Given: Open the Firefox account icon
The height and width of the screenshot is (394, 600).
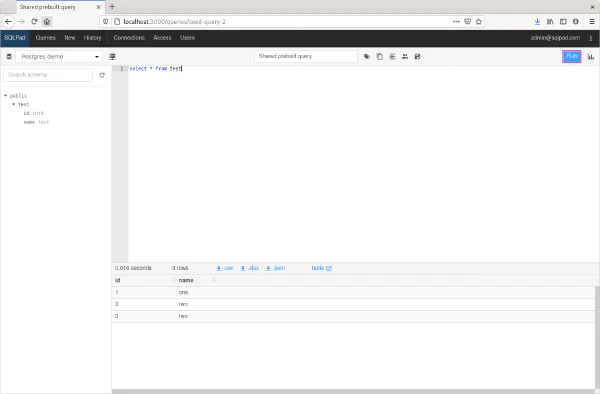Looking at the screenshot, I should [x=576, y=22].
